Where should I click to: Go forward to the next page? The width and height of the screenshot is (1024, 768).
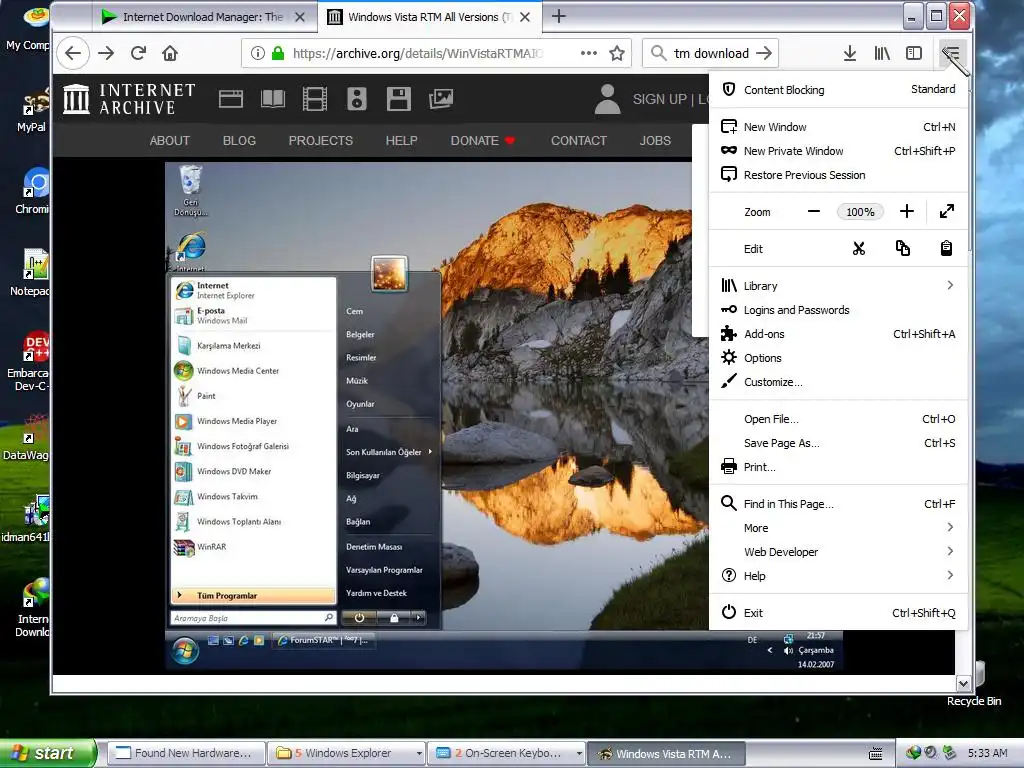tap(106, 53)
